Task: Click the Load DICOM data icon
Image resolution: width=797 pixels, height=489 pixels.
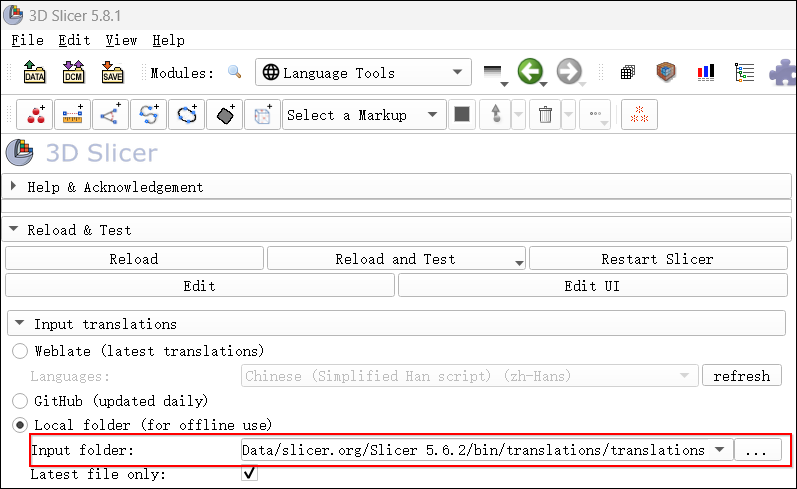Action: (73, 72)
